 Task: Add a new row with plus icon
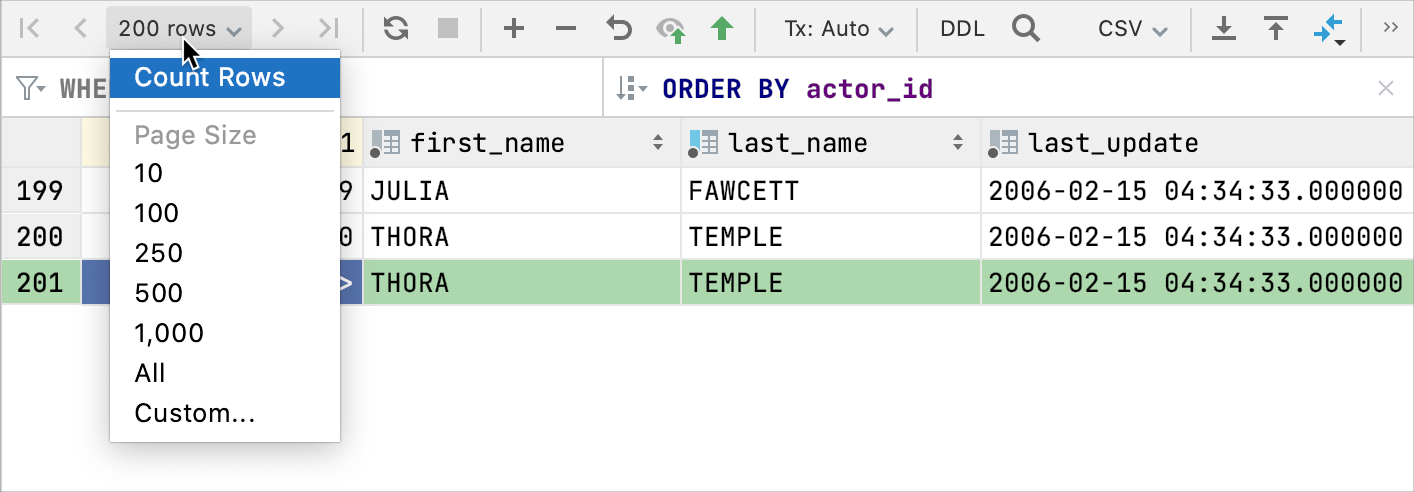point(514,28)
